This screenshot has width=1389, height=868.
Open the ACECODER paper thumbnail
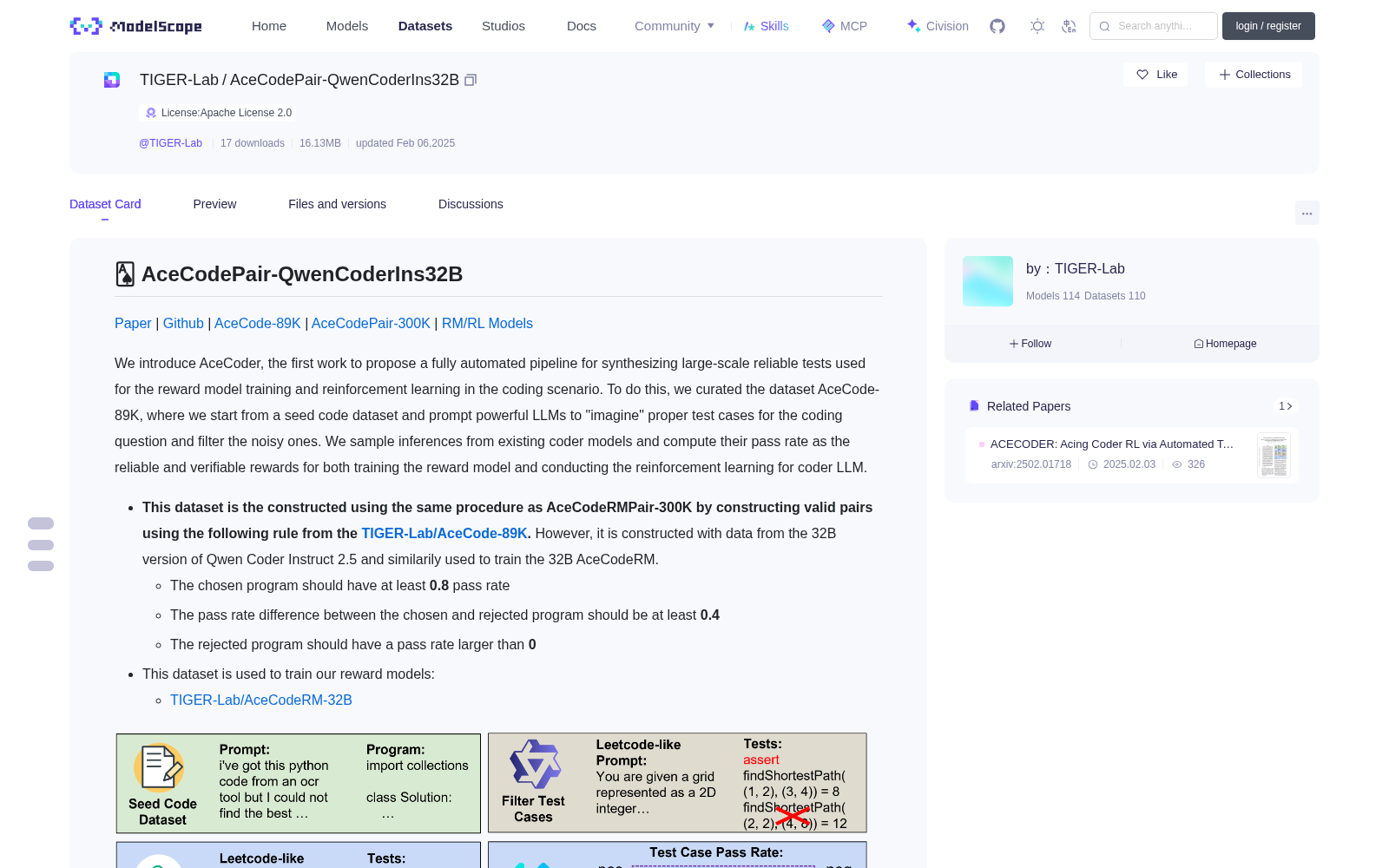click(1274, 455)
